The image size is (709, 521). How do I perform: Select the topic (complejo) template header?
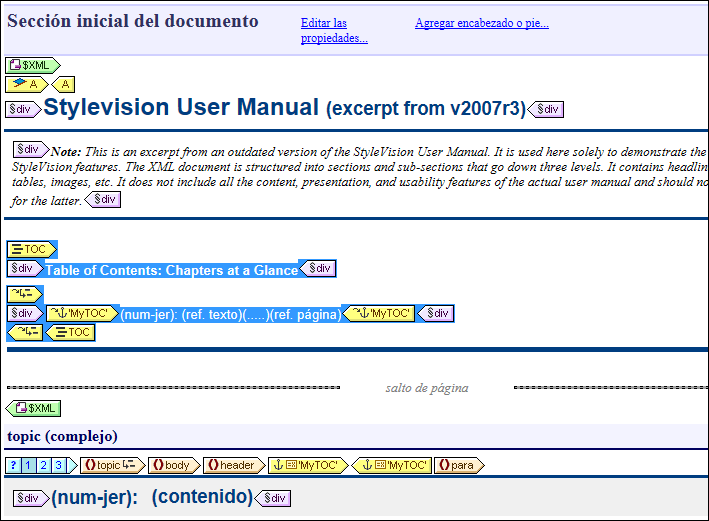point(62,436)
